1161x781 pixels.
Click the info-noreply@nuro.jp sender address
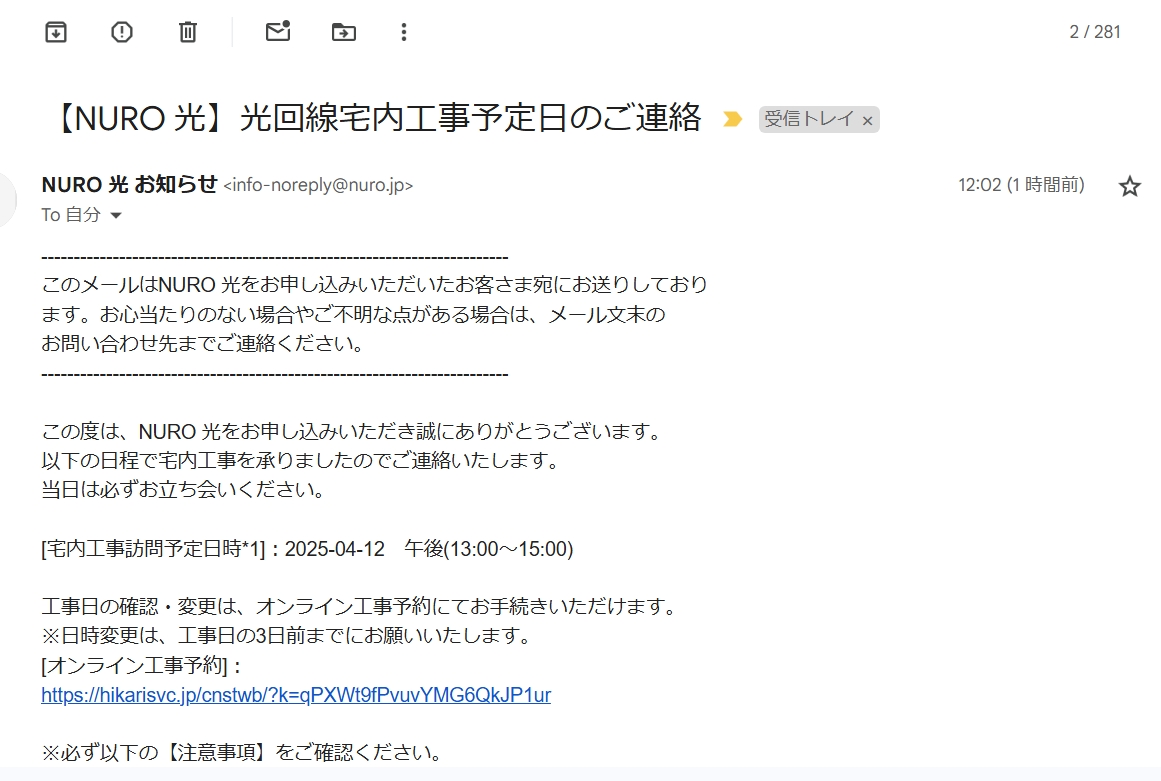tap(318, 186)
